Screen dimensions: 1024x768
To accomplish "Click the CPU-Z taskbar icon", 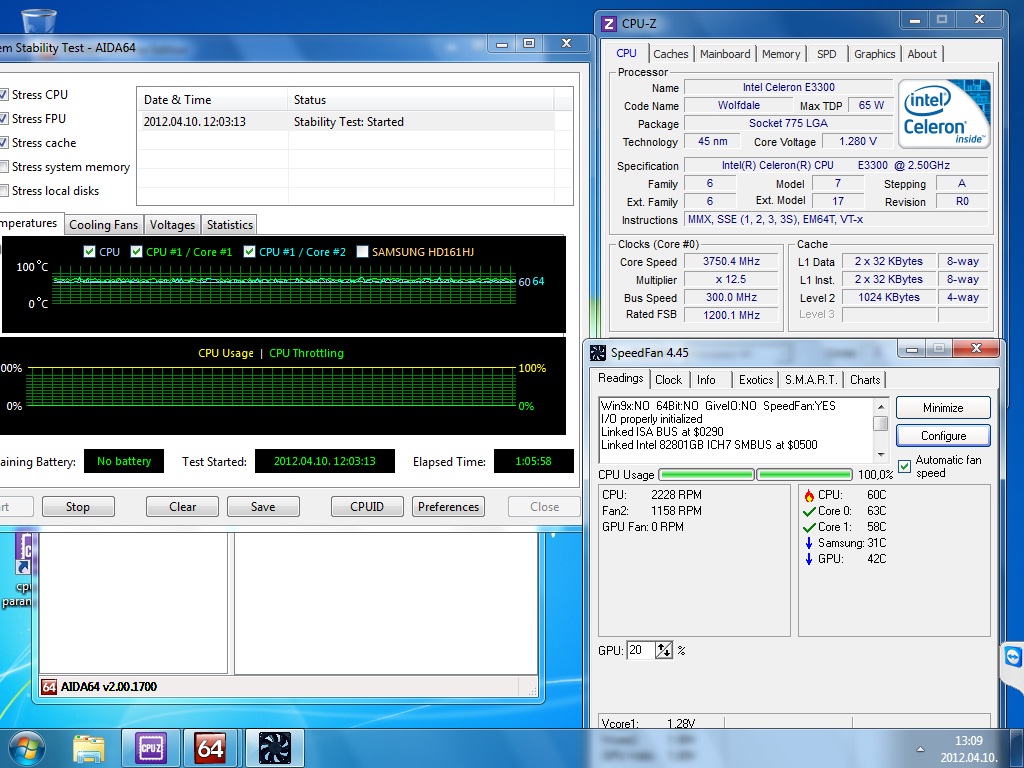I will pyautogui.click(x=151, y=747).
